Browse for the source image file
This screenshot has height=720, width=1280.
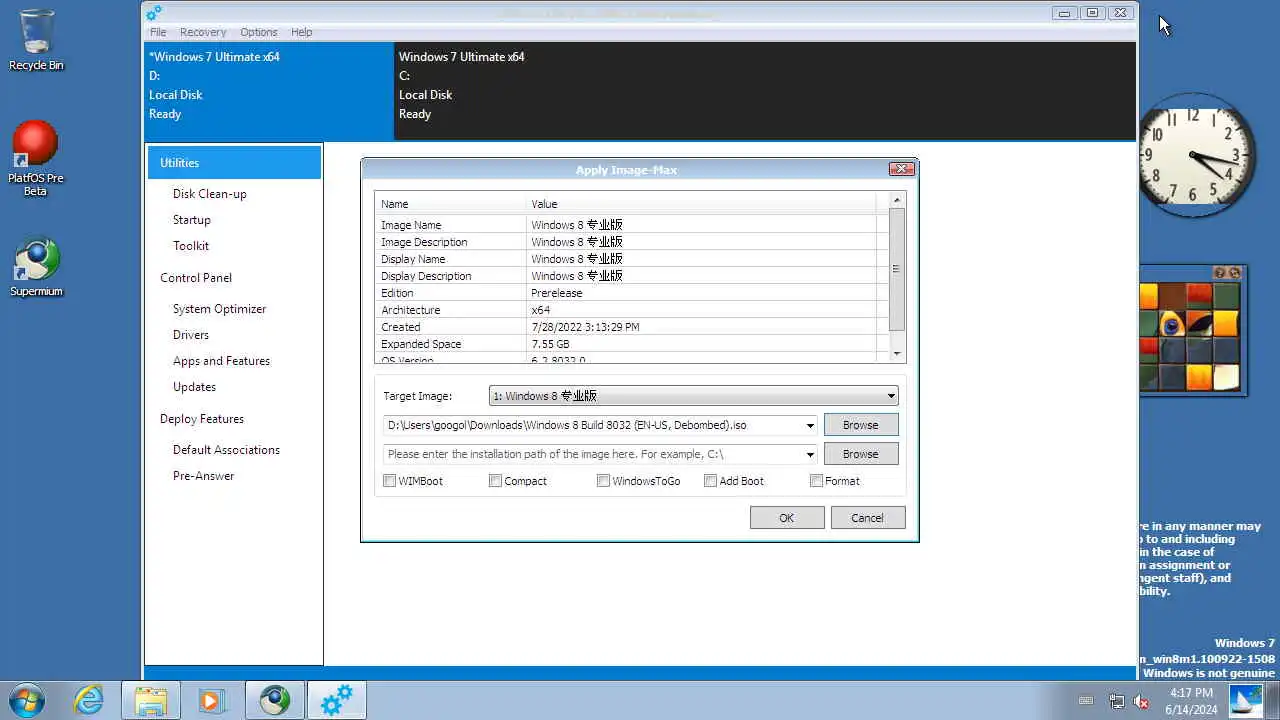pos(860,425)
